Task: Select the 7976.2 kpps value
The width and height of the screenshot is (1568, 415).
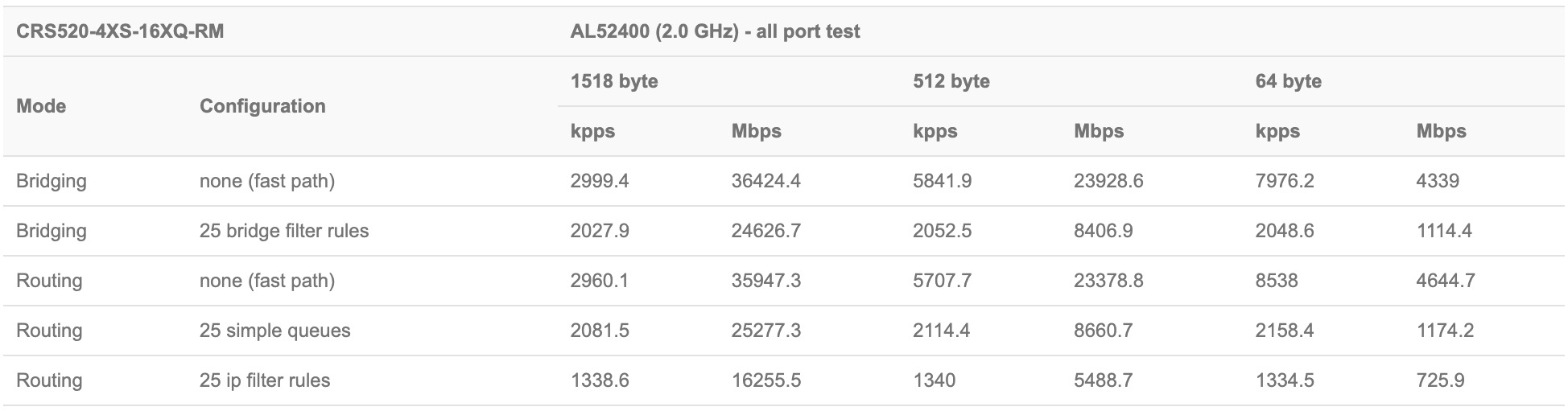Action: (1285, 181)
